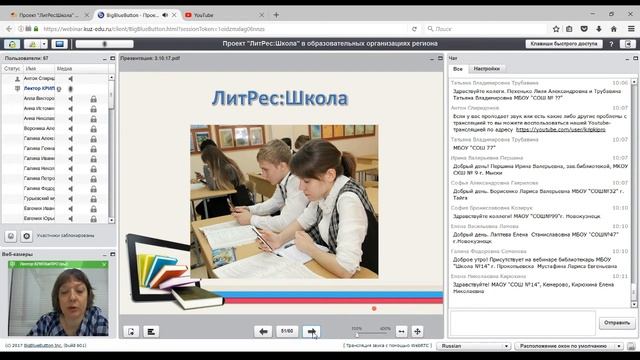This screenshot has height=360, width=640.
Task: Open user settings gear below users list
Action: point(27,236)
